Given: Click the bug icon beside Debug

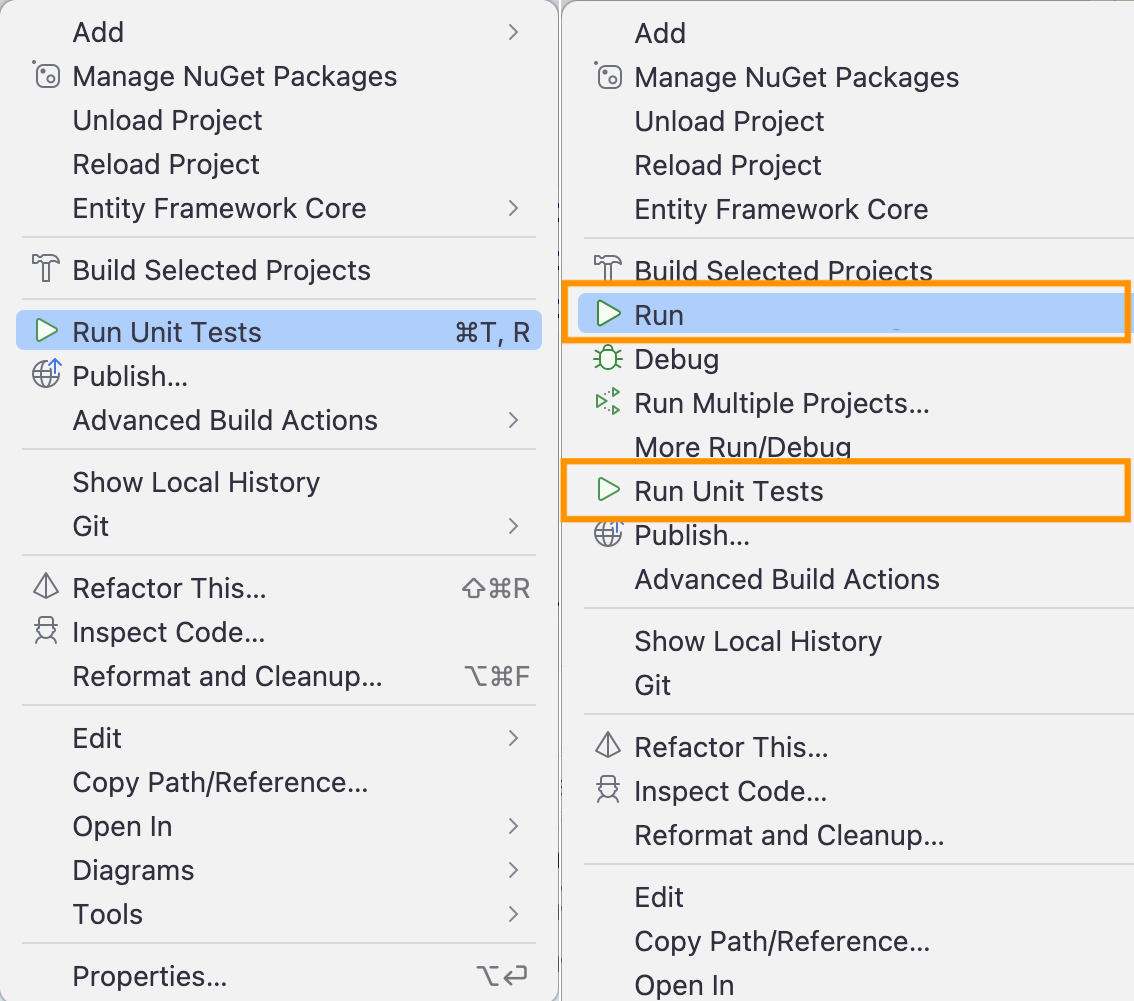Looking at the screenshot, I should 608,357.
